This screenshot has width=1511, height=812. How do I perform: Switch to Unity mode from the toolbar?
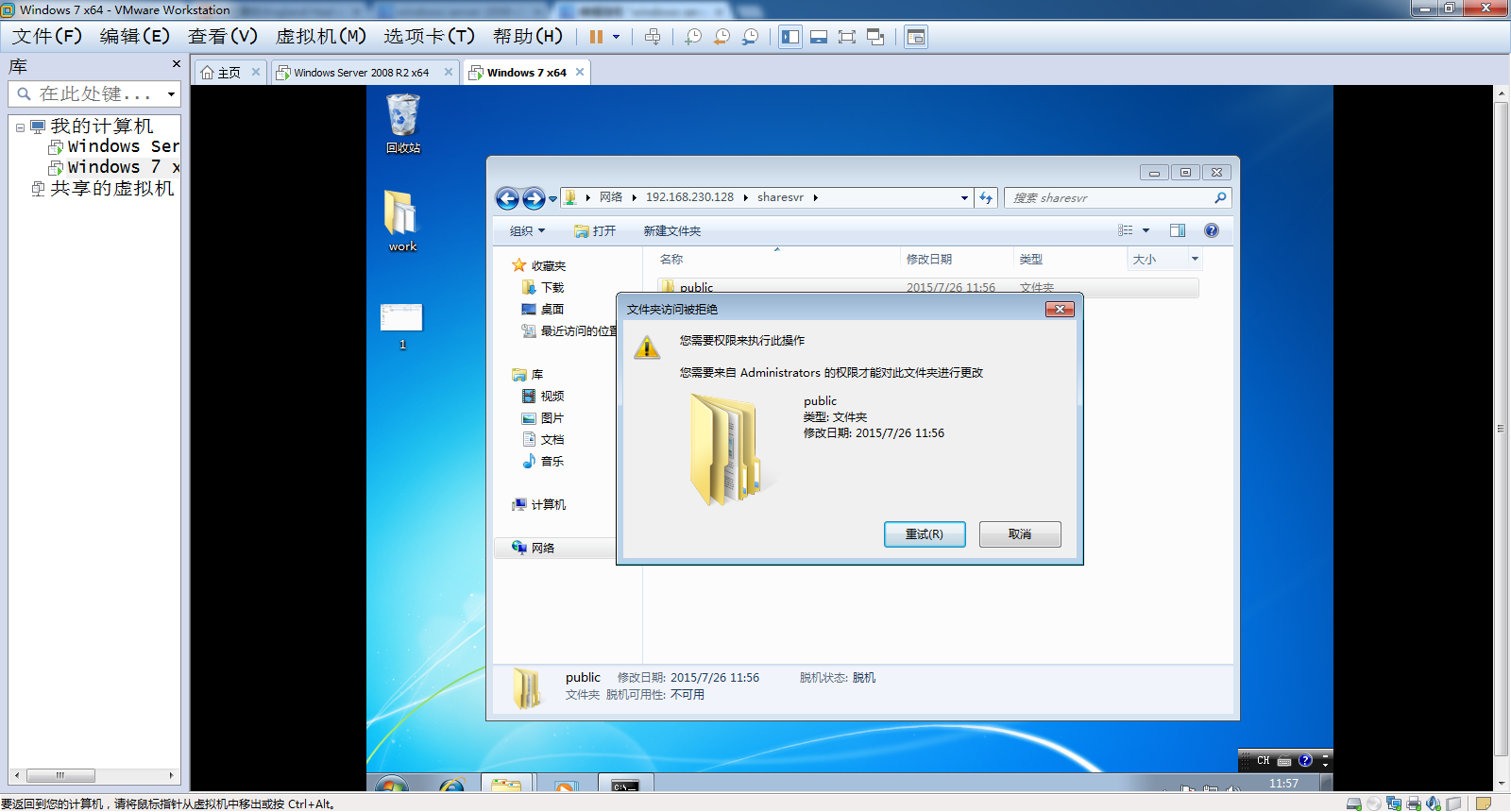pyautogui.click(x=875, y=37)
